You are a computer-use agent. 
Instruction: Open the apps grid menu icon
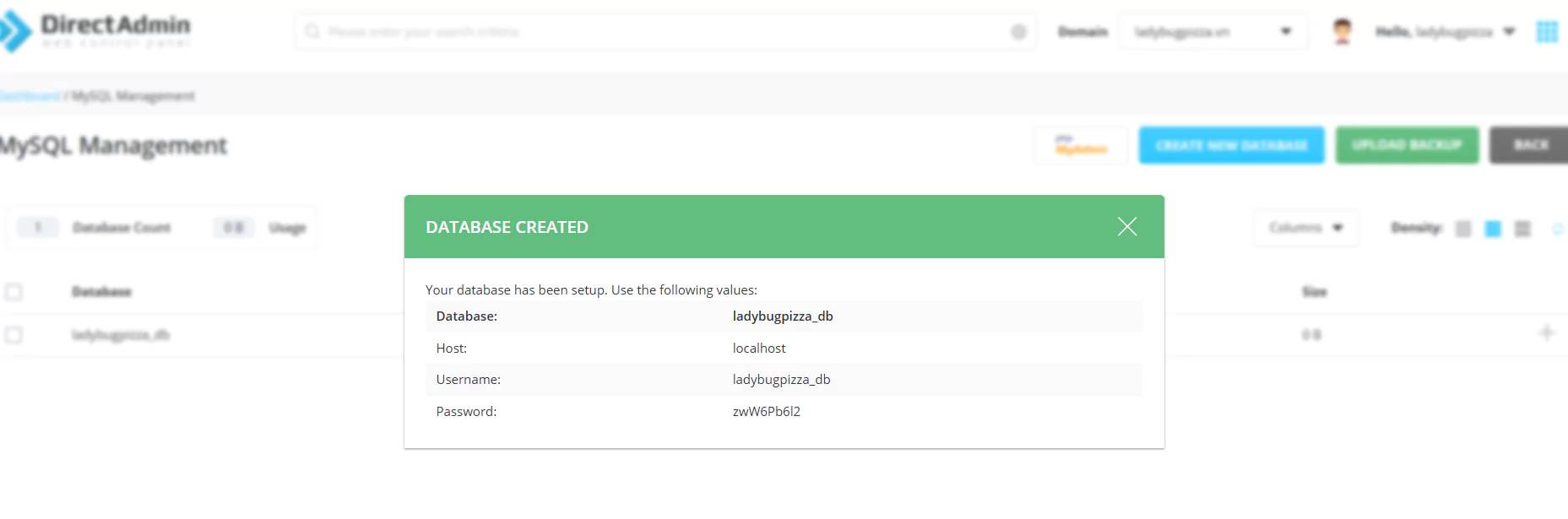(x=1547, y=32)
